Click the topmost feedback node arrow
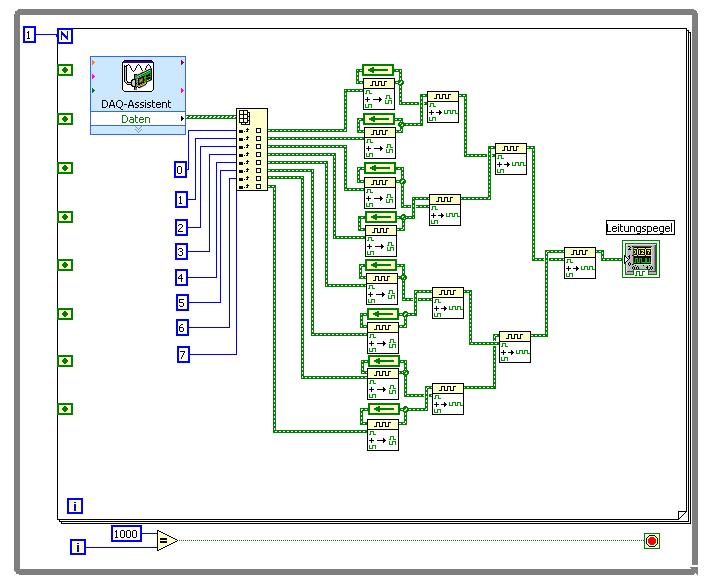This screenshot has width=728, height=577. [378, 71]
